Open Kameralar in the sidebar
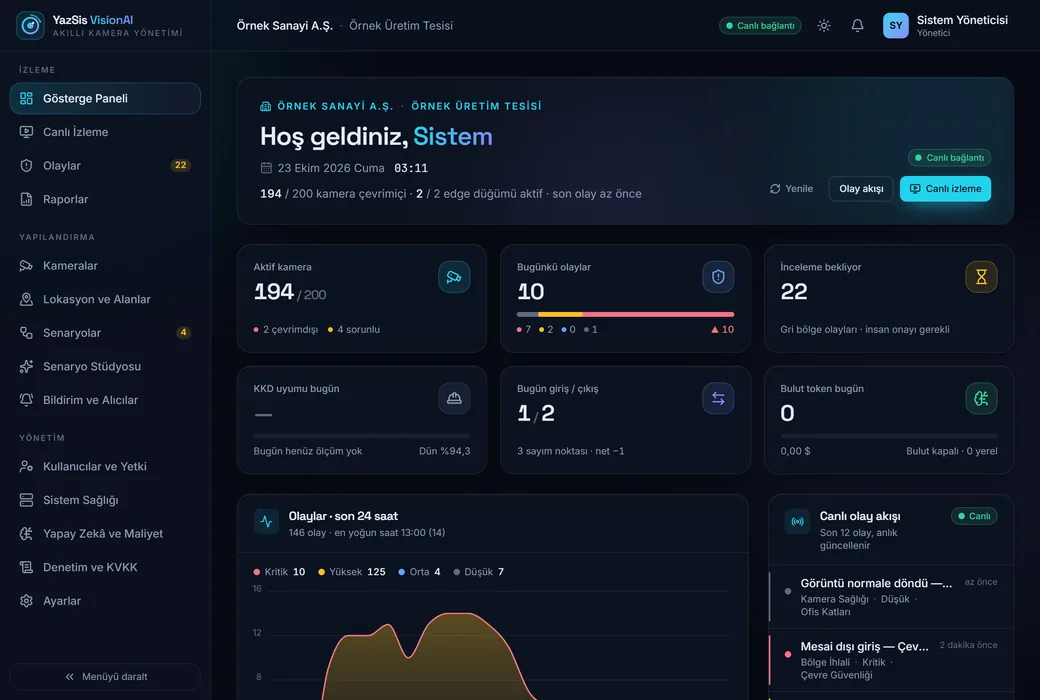 pyautogui.click(x=105, y=265)
